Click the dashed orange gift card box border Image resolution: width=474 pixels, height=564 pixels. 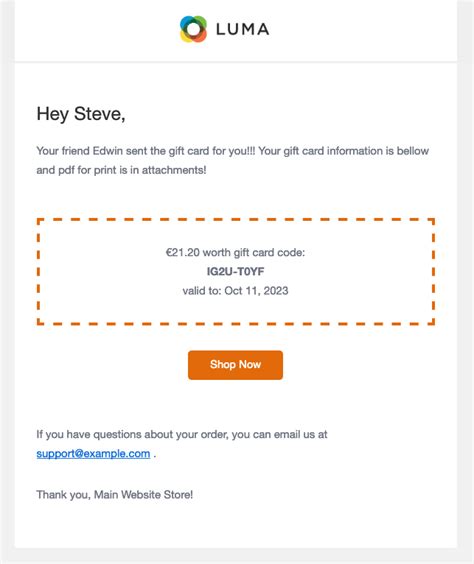[236, 219]
